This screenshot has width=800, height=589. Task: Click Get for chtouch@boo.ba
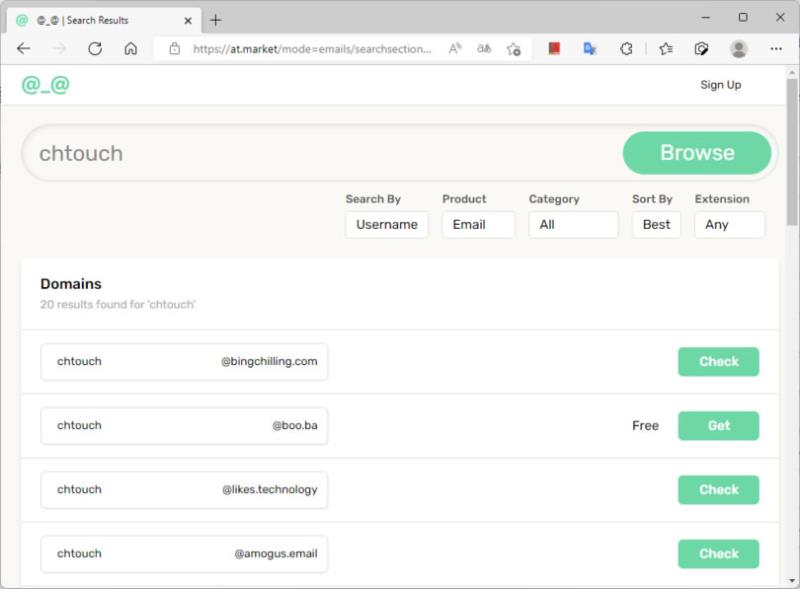pos(718,426)
